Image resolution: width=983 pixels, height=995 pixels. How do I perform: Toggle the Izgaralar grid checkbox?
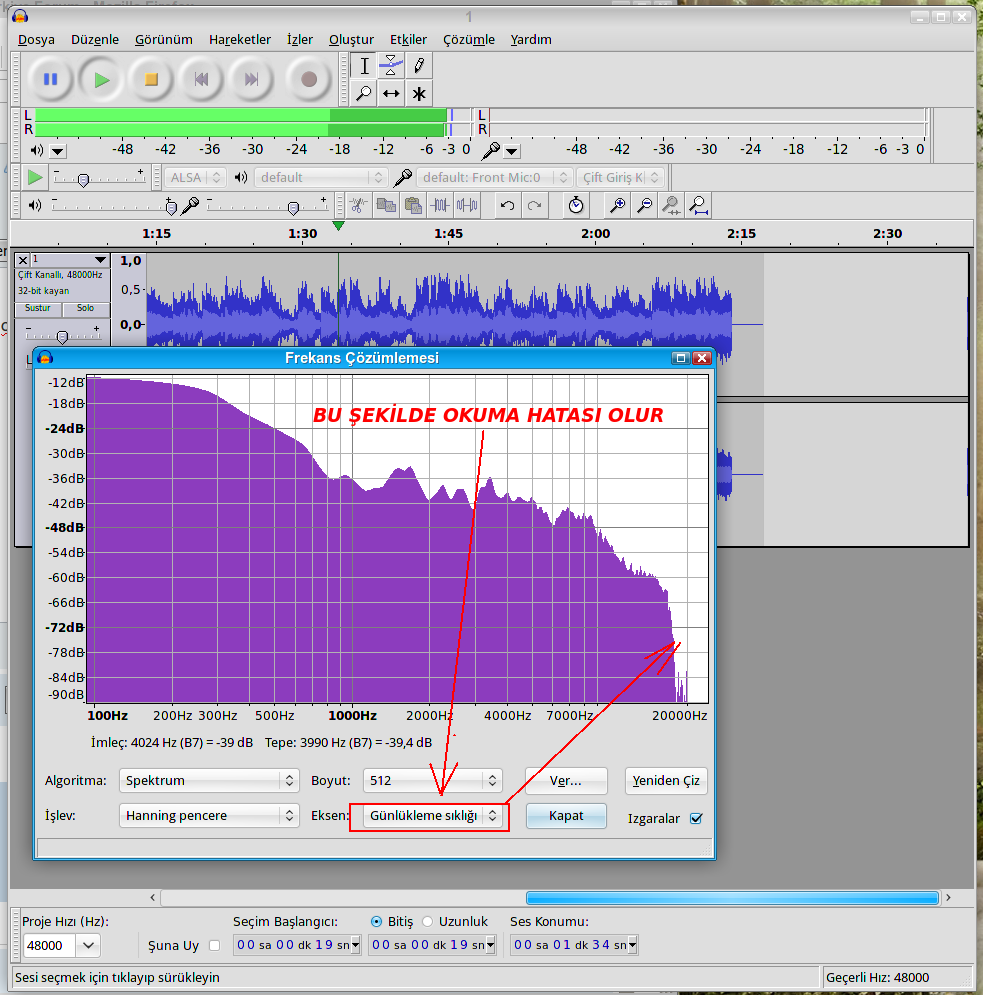pos(696,818)
